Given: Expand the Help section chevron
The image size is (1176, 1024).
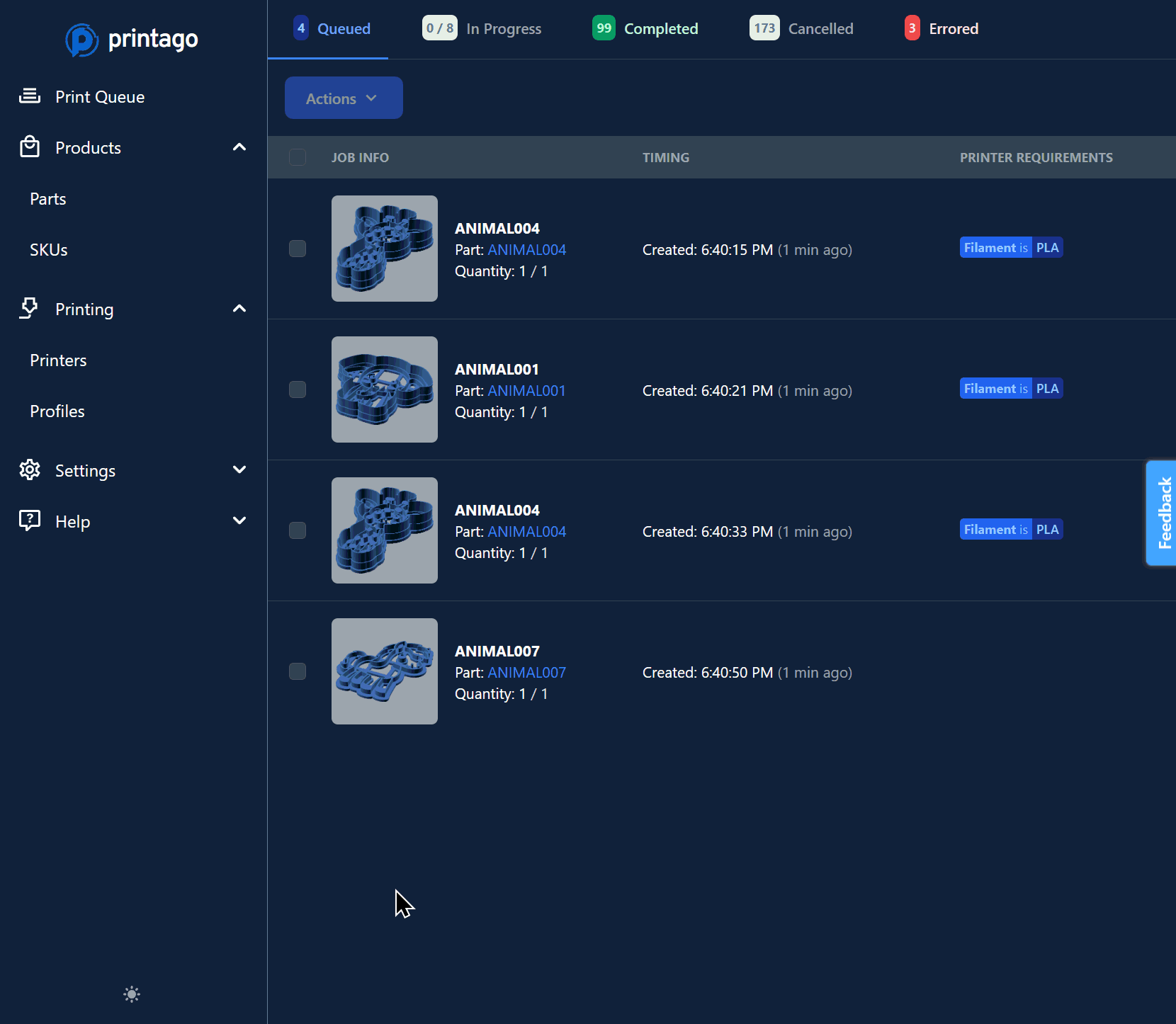Looking at the screenshot, I should [239, 520].
